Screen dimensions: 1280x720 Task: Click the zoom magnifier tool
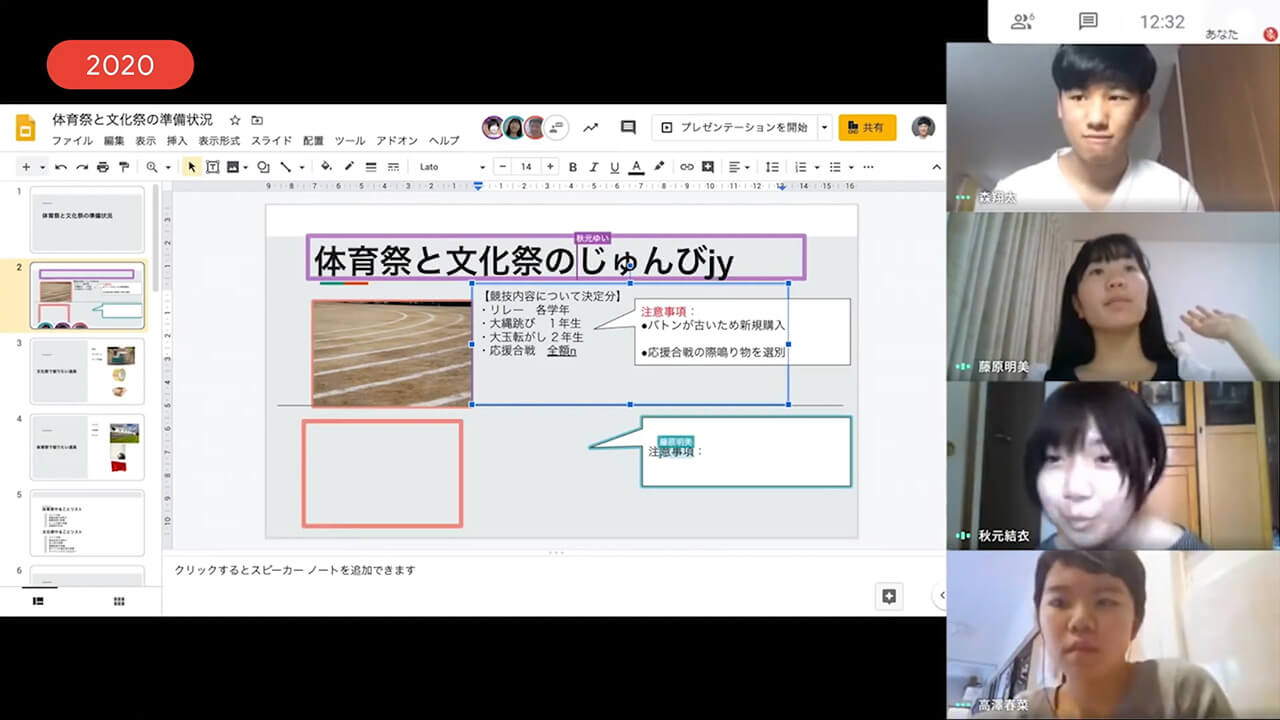[152, 167]
